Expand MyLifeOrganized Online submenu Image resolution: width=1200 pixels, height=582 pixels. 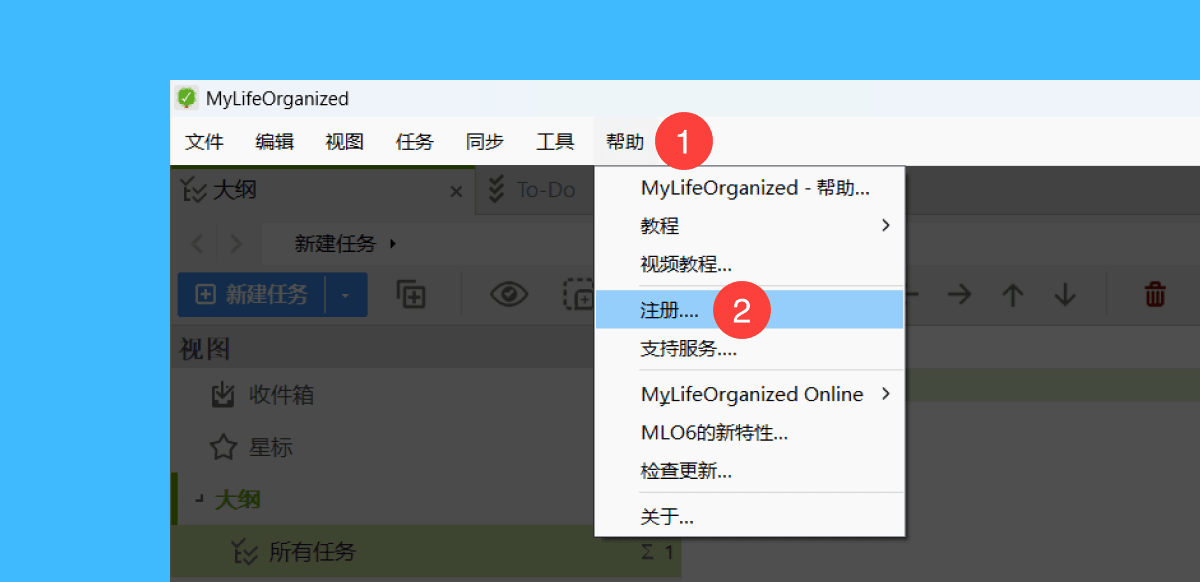(x=750, y=394)
